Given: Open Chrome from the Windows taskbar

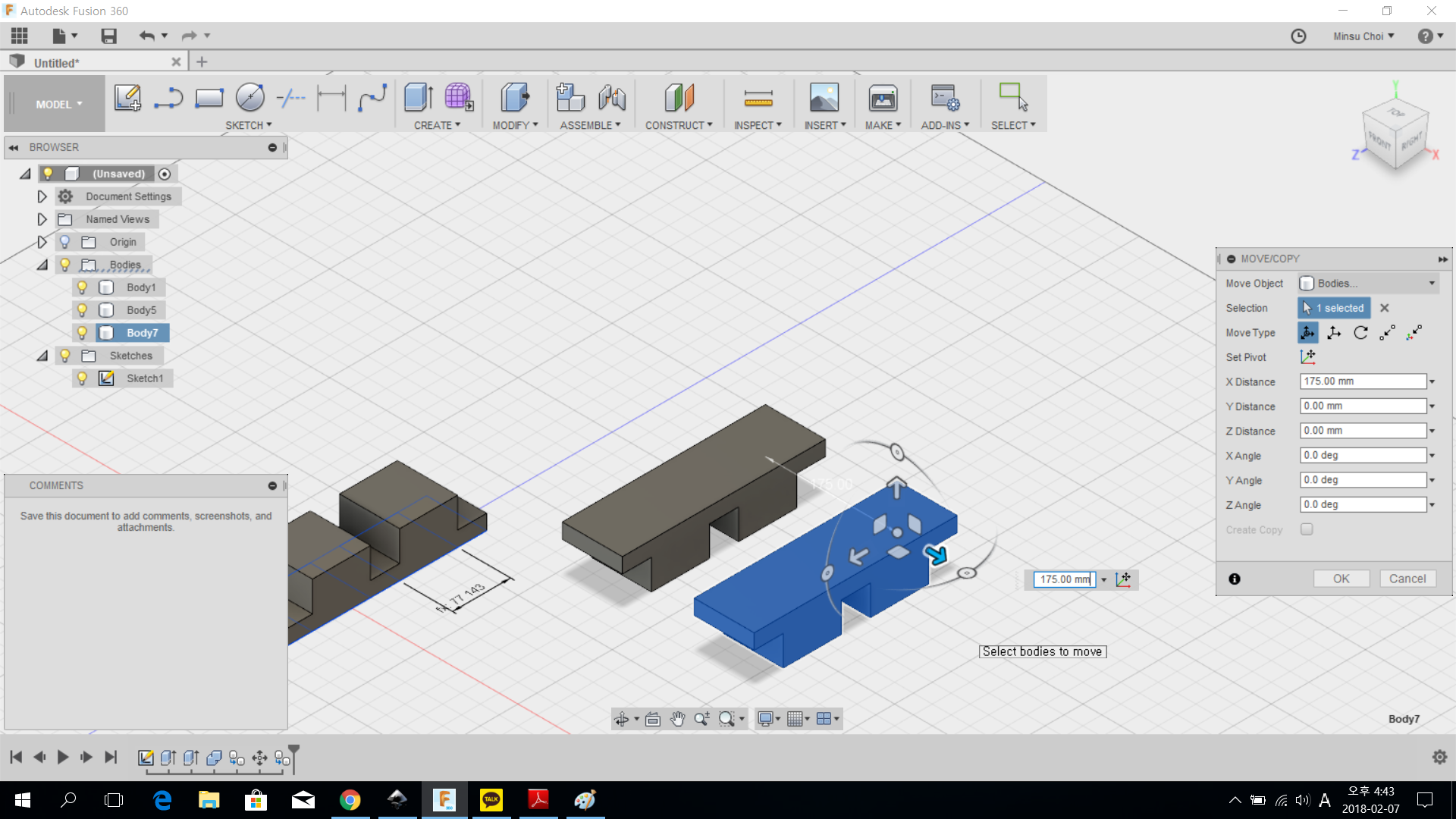Looking at the screenshot, I should 350,800.
